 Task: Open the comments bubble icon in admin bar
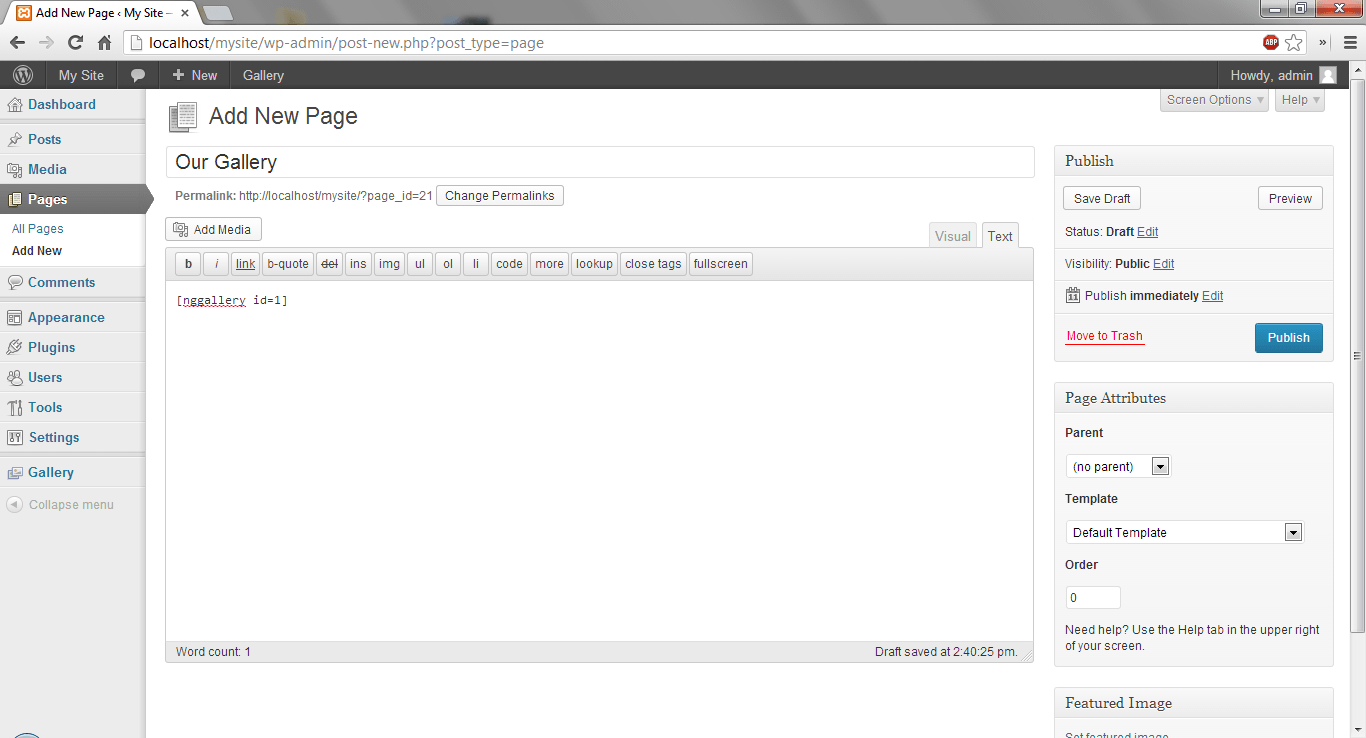pyautogui.click(x=138, y=75)
